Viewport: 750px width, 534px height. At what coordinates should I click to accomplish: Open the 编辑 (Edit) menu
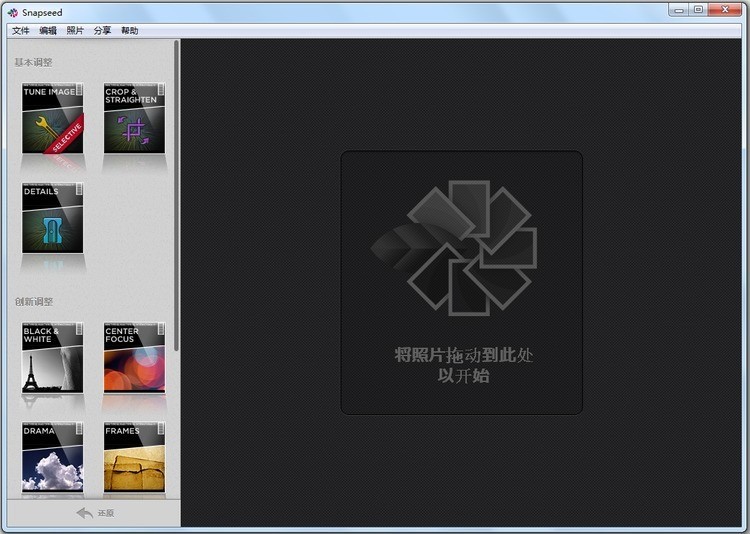(48, 31)
